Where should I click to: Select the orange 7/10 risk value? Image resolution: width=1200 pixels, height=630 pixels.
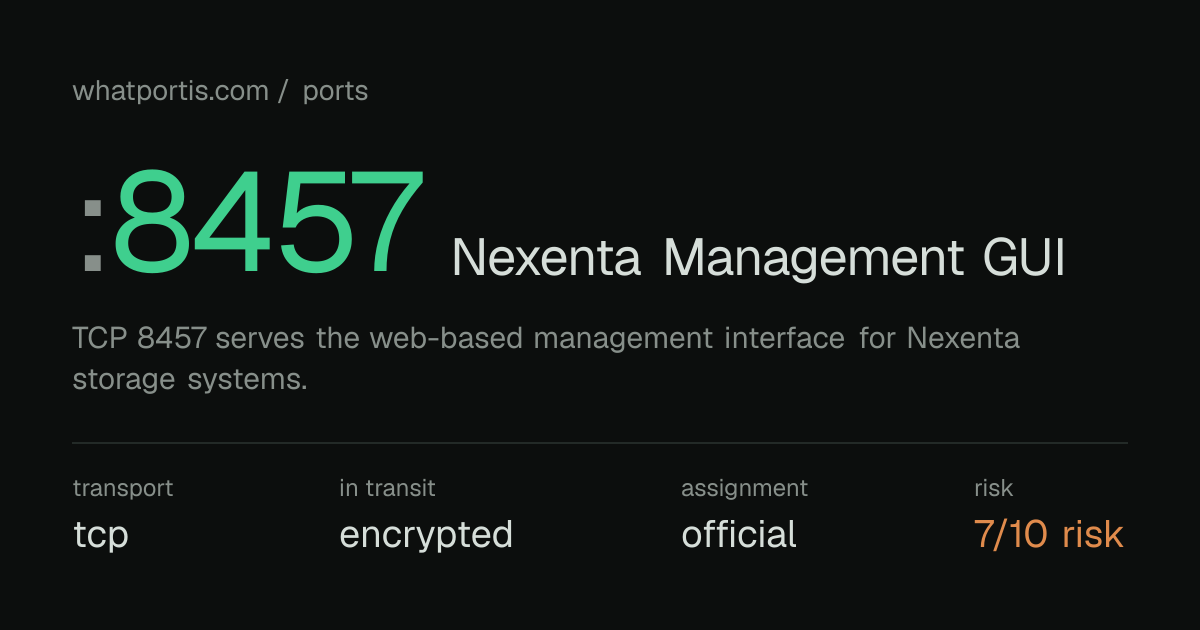click(x=1049, y=535)
